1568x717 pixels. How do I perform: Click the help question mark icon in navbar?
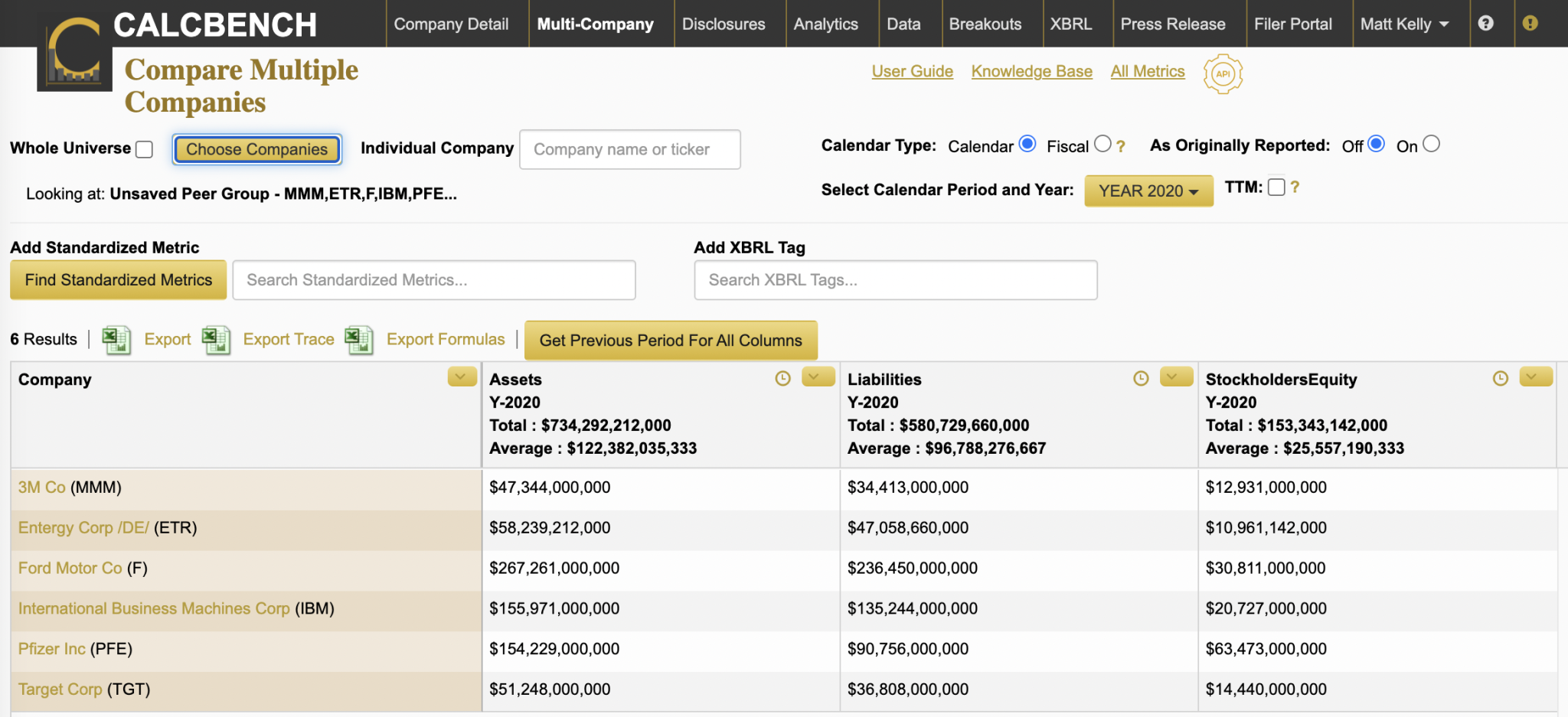pos(1485,23)
